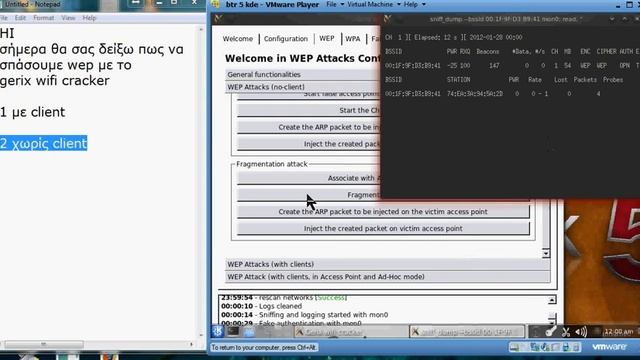Click Notepad vertical scroll-up arrow

click(x=201, y=29)
